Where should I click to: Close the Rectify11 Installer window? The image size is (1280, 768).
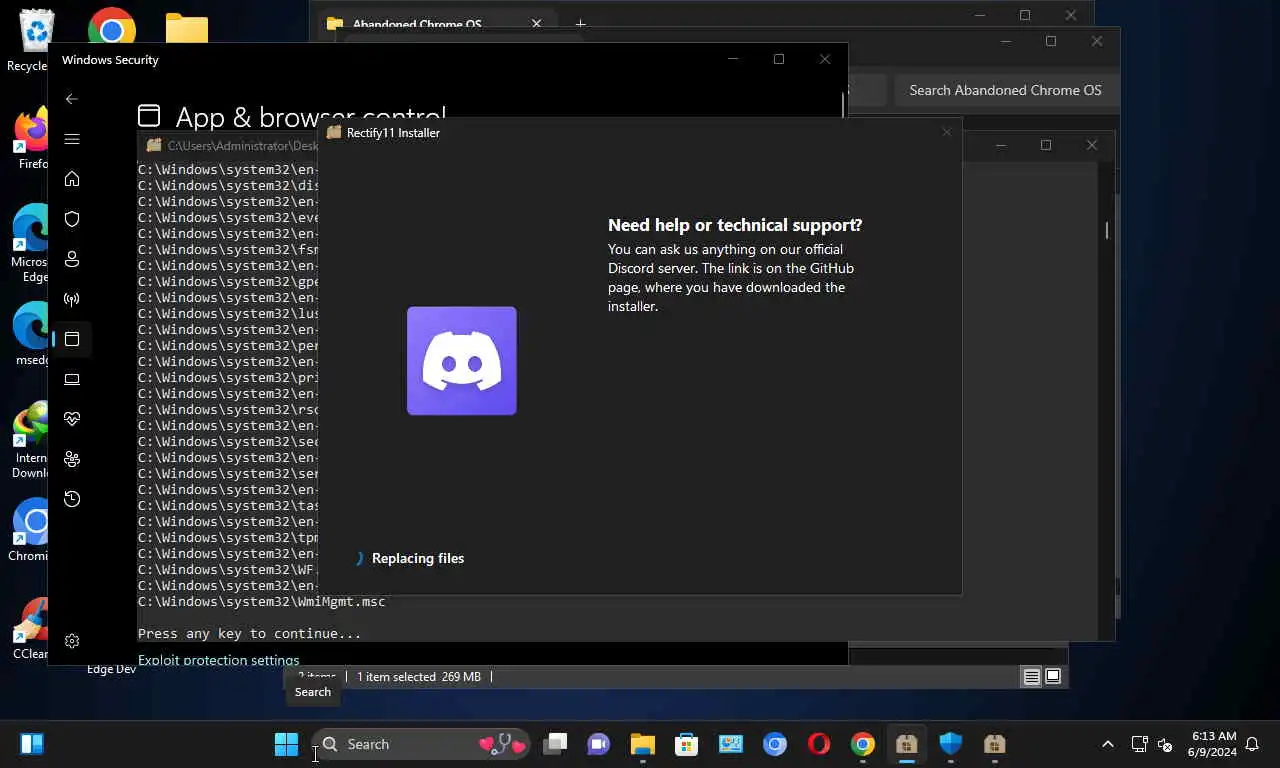coord(946,132)
